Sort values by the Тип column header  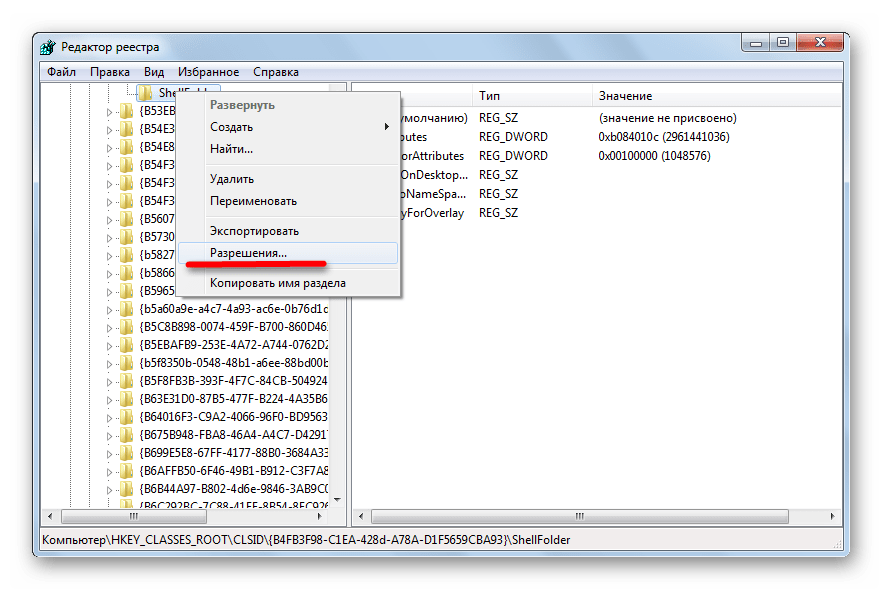point(490,96)
